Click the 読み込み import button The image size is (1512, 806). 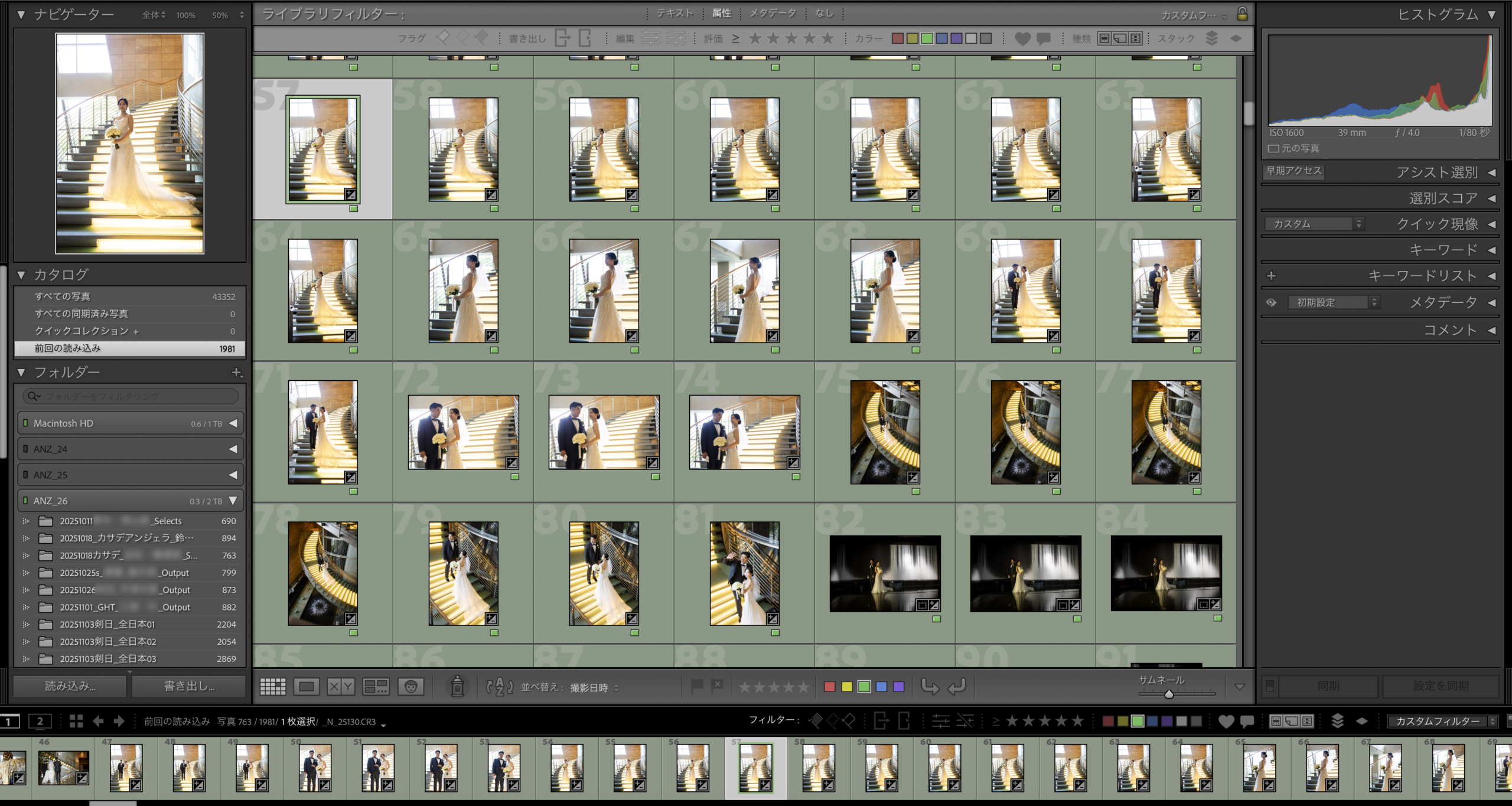tap(70, 686)
